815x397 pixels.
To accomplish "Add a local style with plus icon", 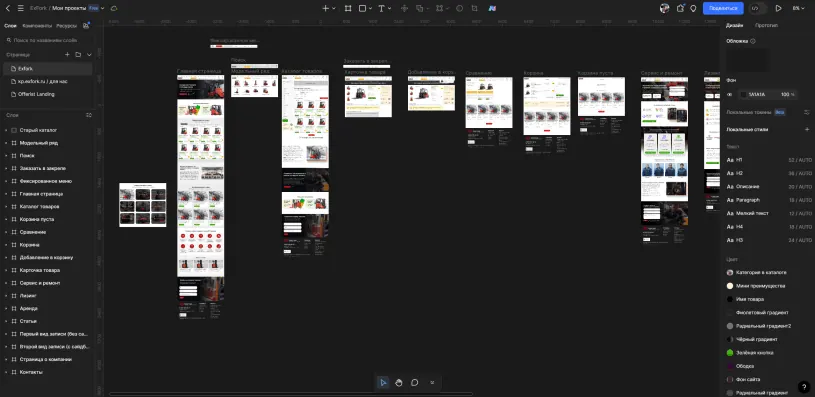I will [807, 129].
